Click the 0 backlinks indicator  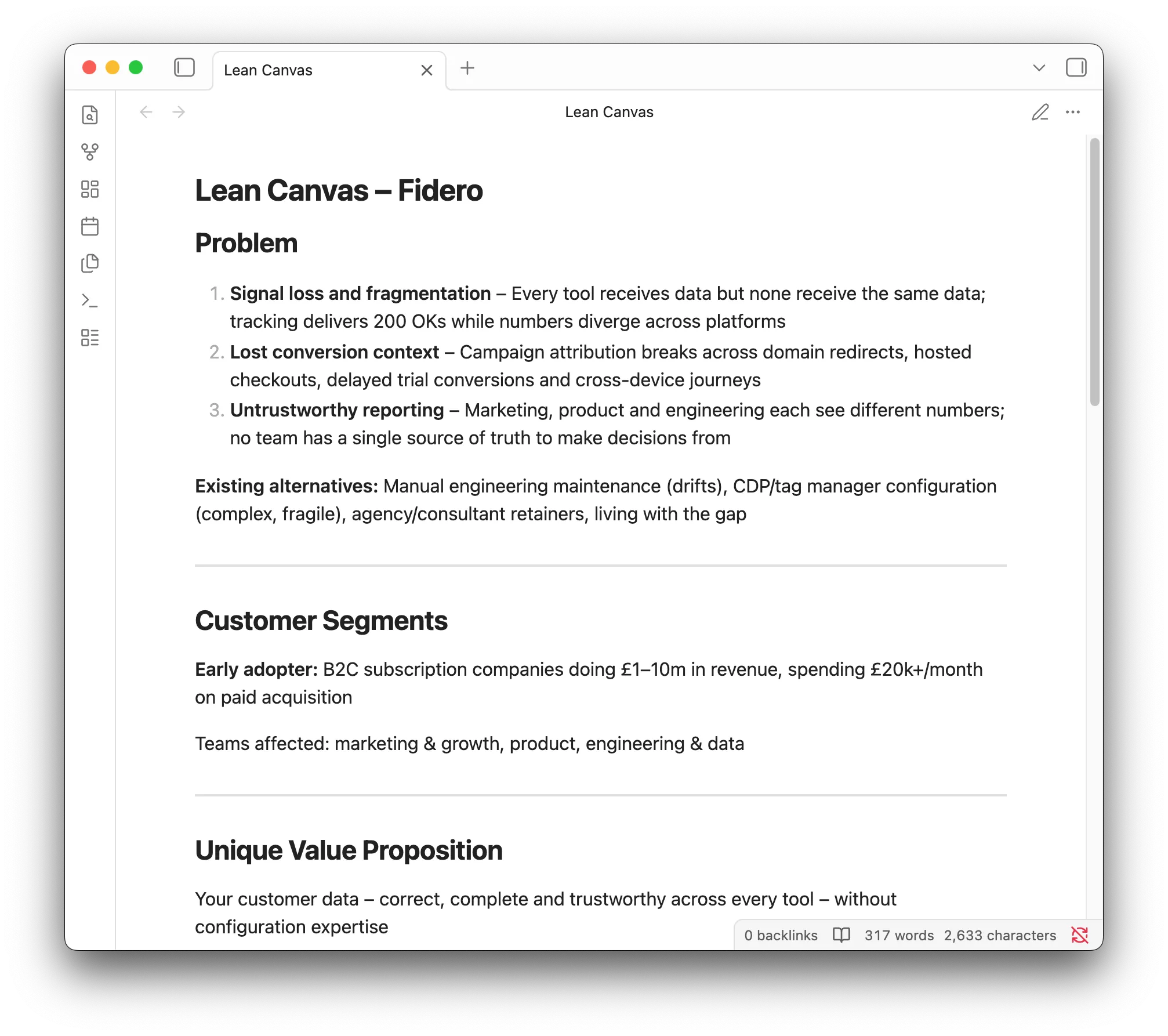tap(781, 935)
